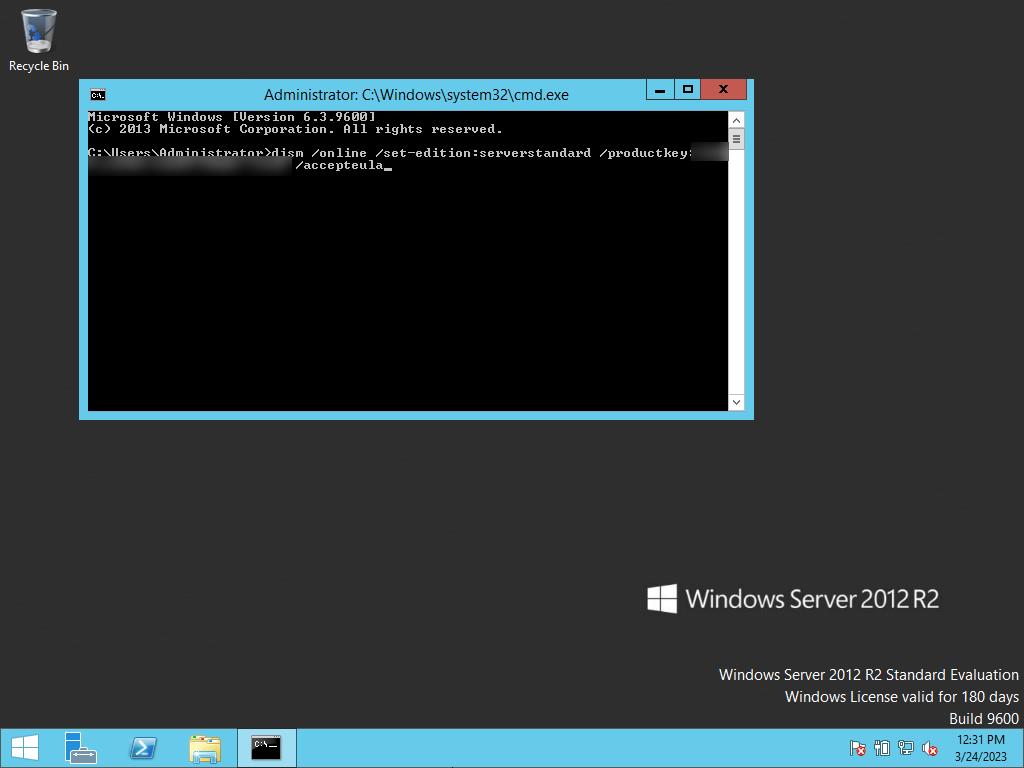Click the device tray icon beside the flag
The image size is (1024, 768).
click(882, 748)
